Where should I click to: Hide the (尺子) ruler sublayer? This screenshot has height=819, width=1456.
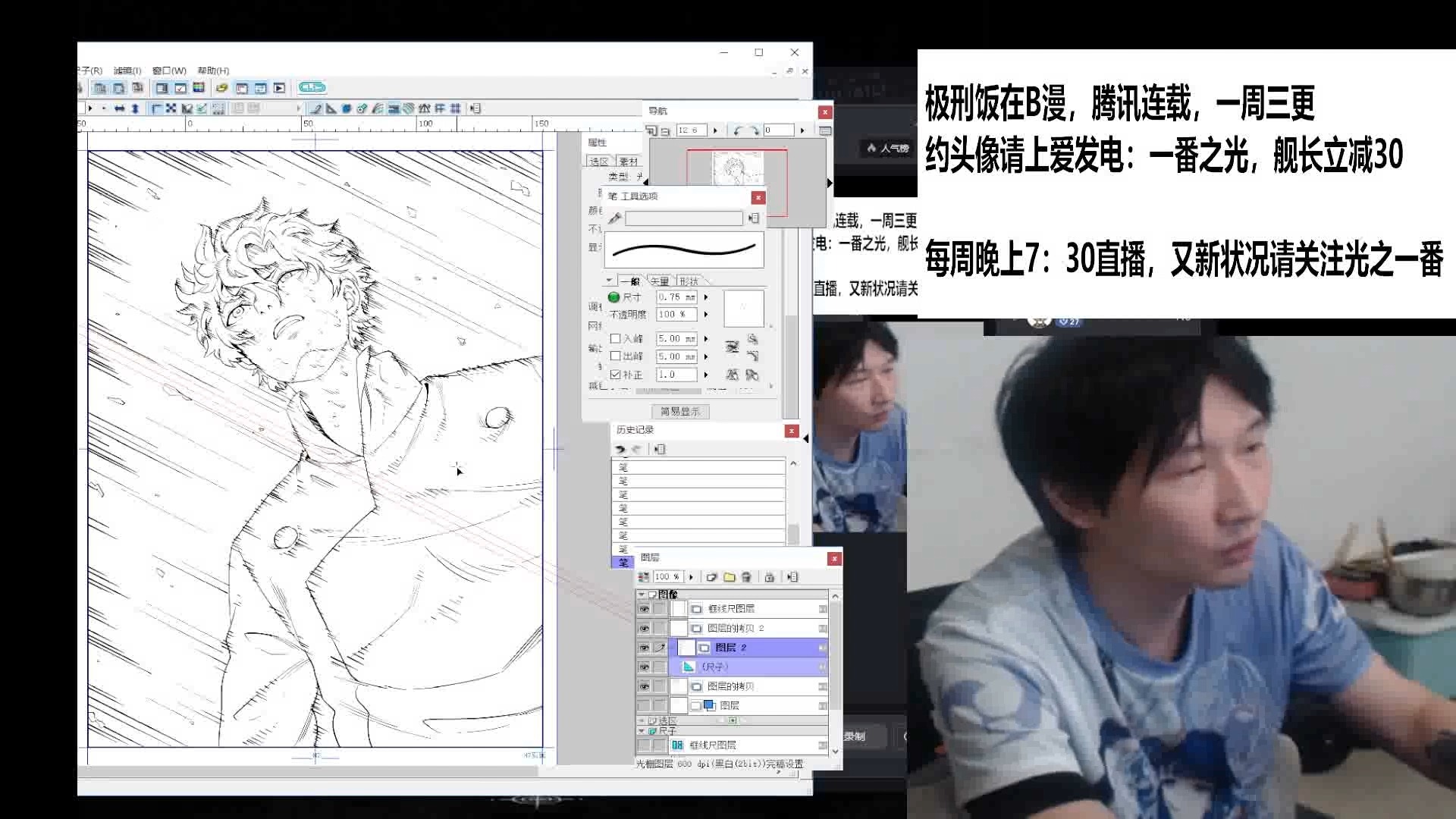pyautogui.click(x=644, y=667)
